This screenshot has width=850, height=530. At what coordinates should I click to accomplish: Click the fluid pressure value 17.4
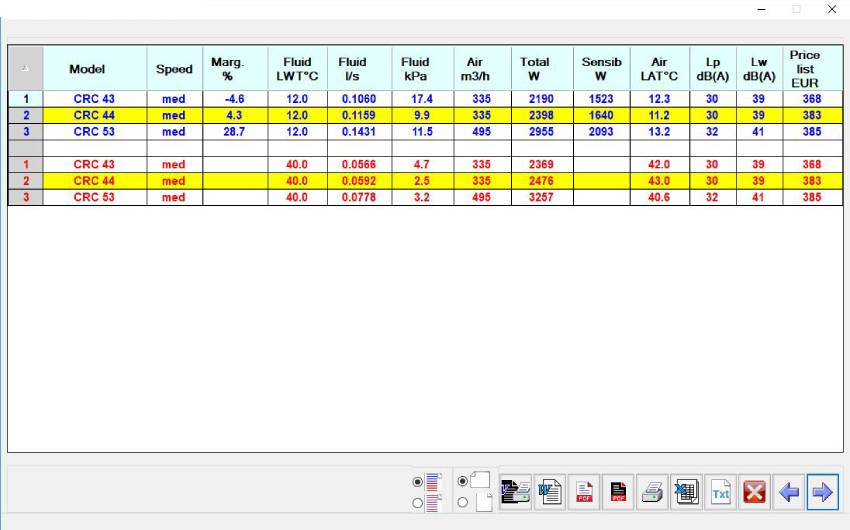(x=422, y=99)
